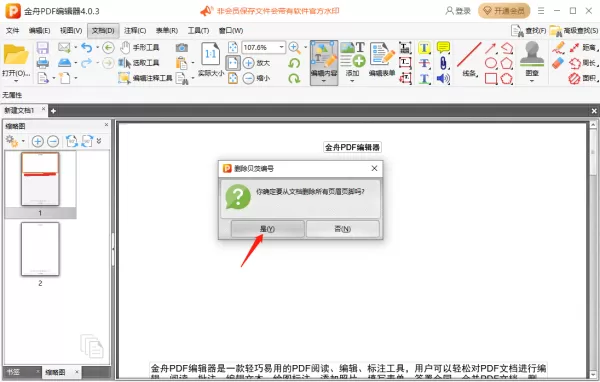Viewport: 600px width, 382px height.
Task: Select the eraser tool icon
Action: coord(559,62)
